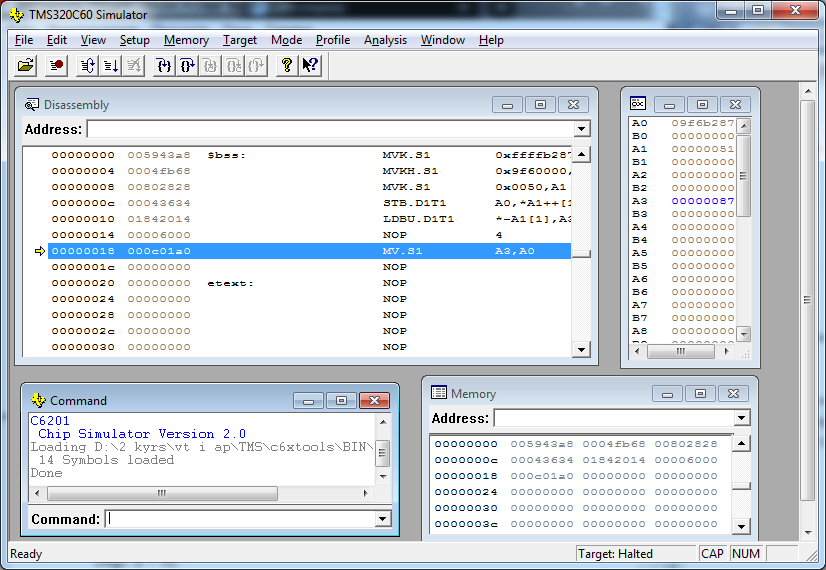Click the Step Into braces toolbar icon
The image size is (826, 570).
164,66
